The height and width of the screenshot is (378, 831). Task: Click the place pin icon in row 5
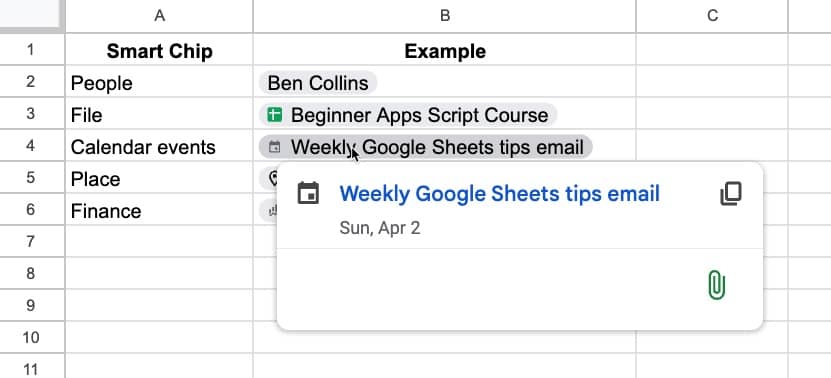click(x=273, y=178)
